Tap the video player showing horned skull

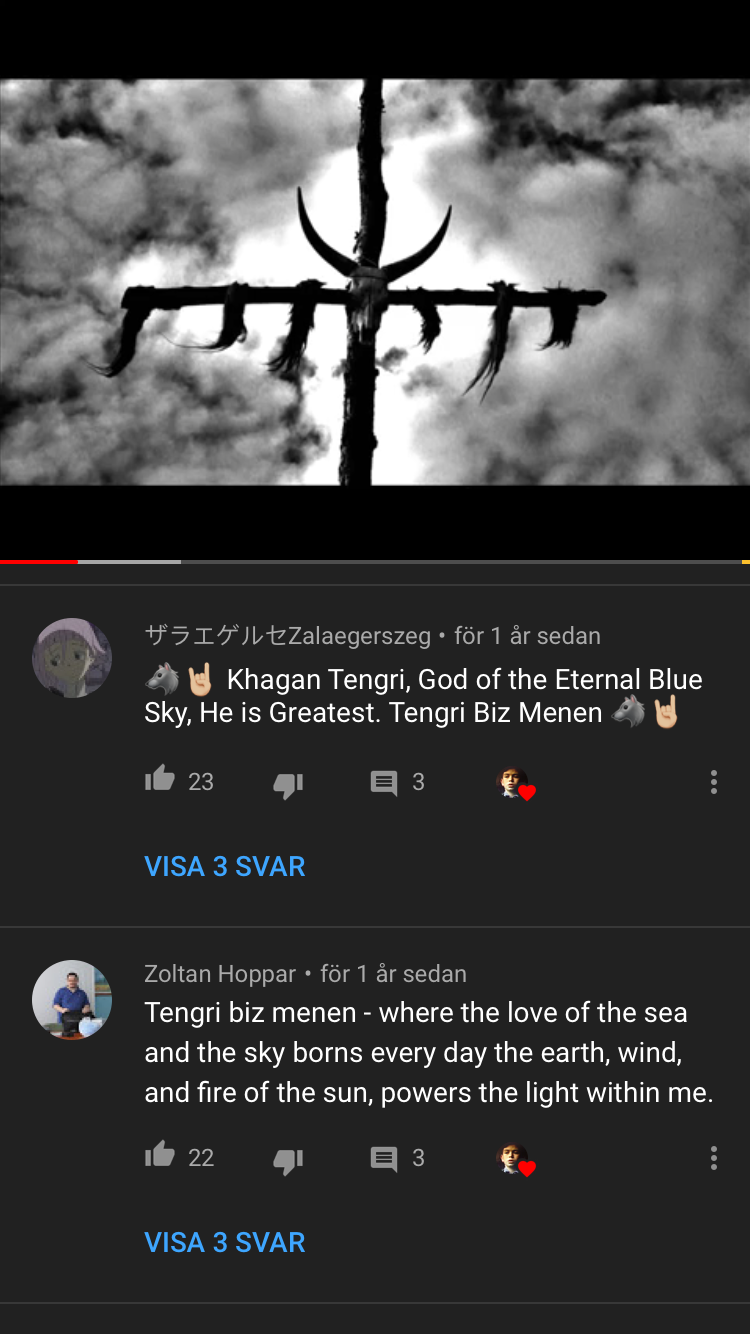375,282
